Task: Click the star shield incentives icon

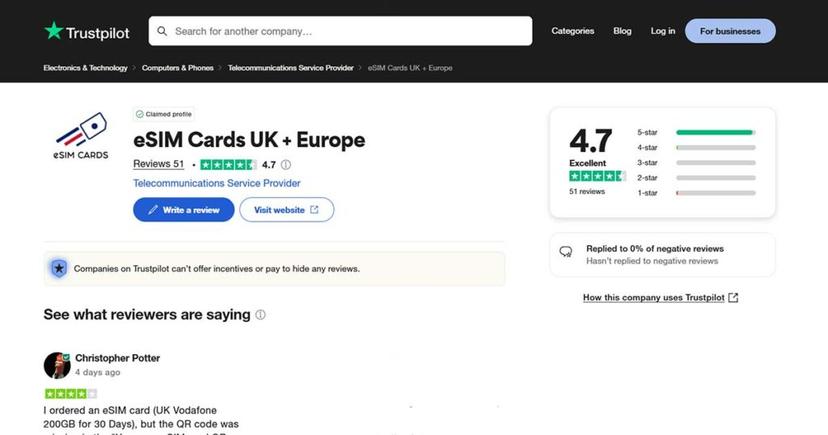Action: coord(59,268)
